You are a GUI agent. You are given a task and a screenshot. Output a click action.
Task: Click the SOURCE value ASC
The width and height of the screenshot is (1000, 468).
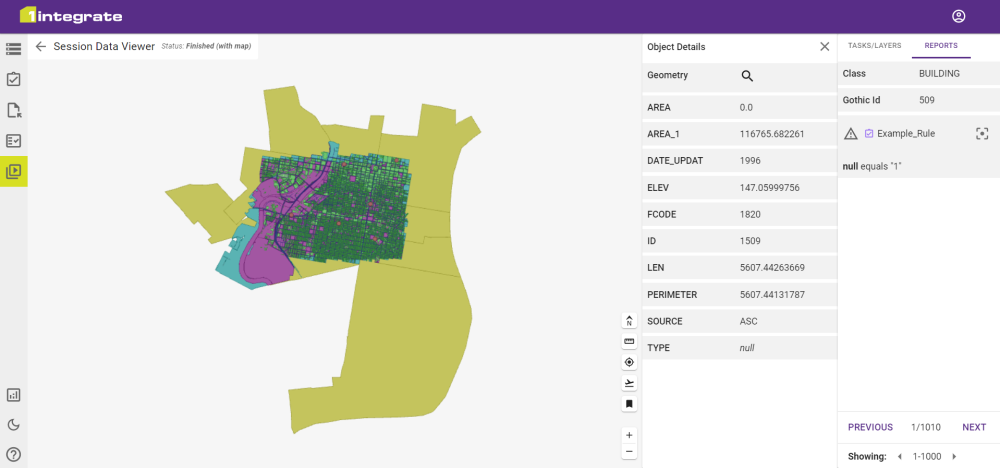748,321
